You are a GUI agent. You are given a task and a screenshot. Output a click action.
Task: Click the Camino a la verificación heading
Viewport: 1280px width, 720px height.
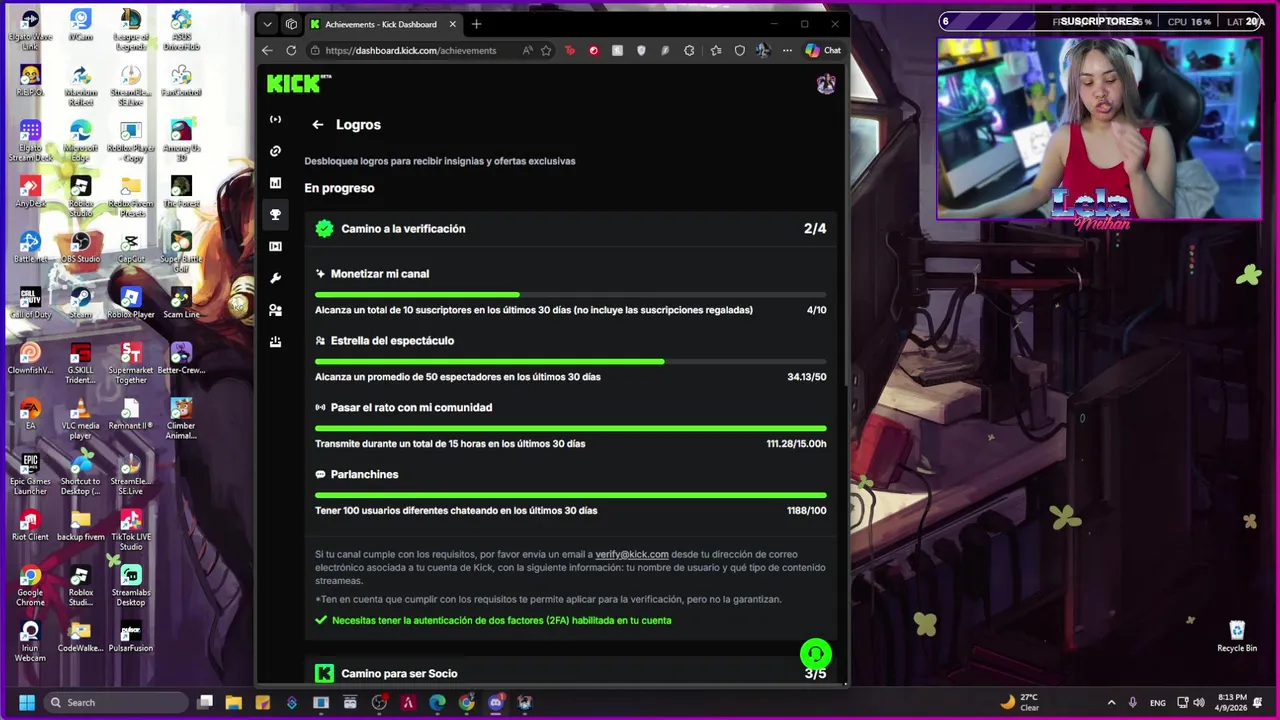[x=403, y=229]
